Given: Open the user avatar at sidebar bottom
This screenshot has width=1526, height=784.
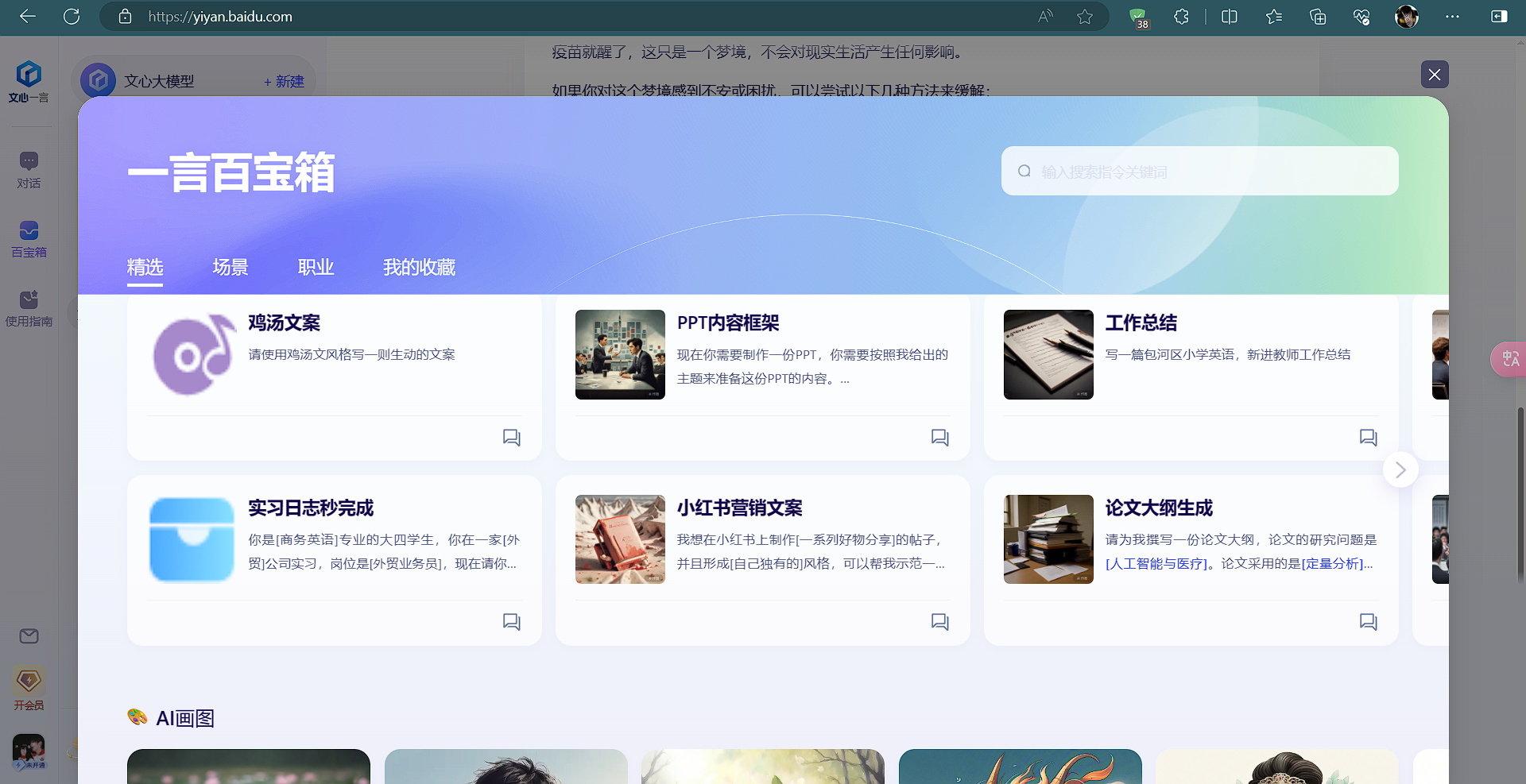Looking at the screenshot, I should point(29,751).
